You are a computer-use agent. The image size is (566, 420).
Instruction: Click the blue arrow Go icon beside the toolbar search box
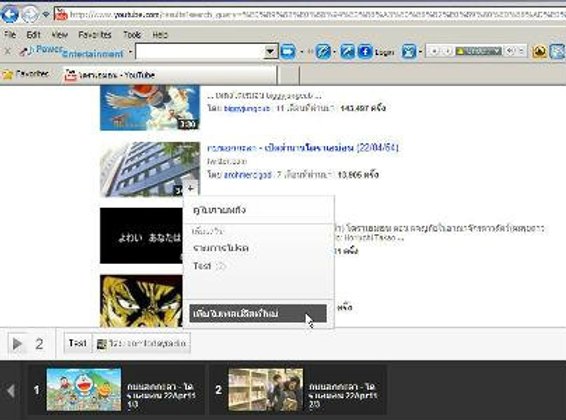click(x=288, y=52)
